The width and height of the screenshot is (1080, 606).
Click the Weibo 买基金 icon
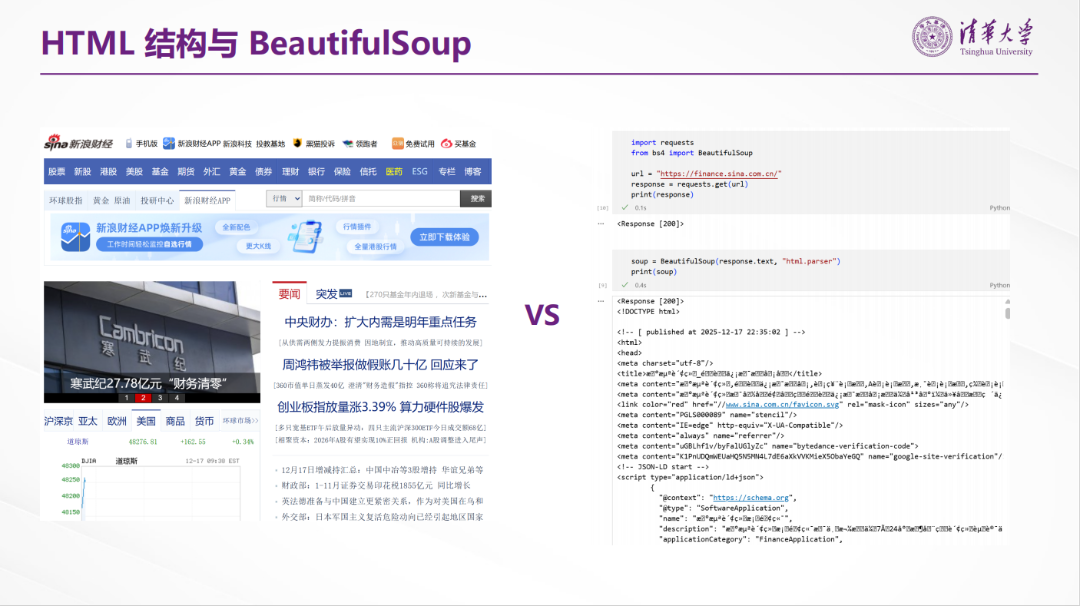446,143
